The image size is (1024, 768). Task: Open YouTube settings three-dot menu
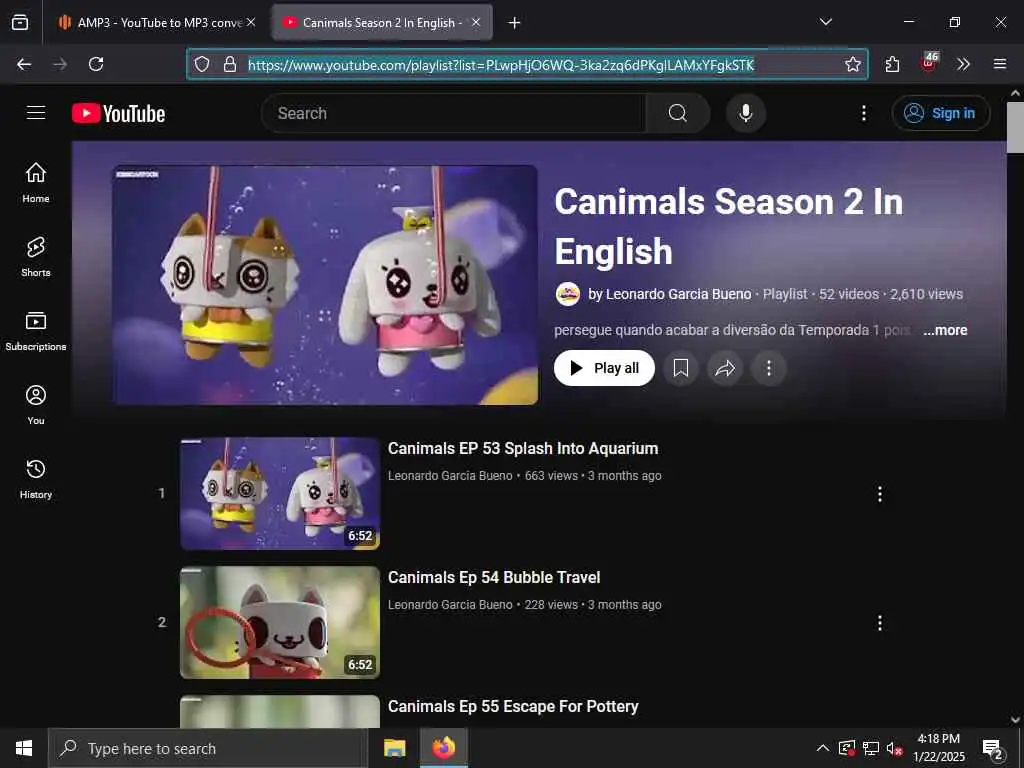coord(863,113)
